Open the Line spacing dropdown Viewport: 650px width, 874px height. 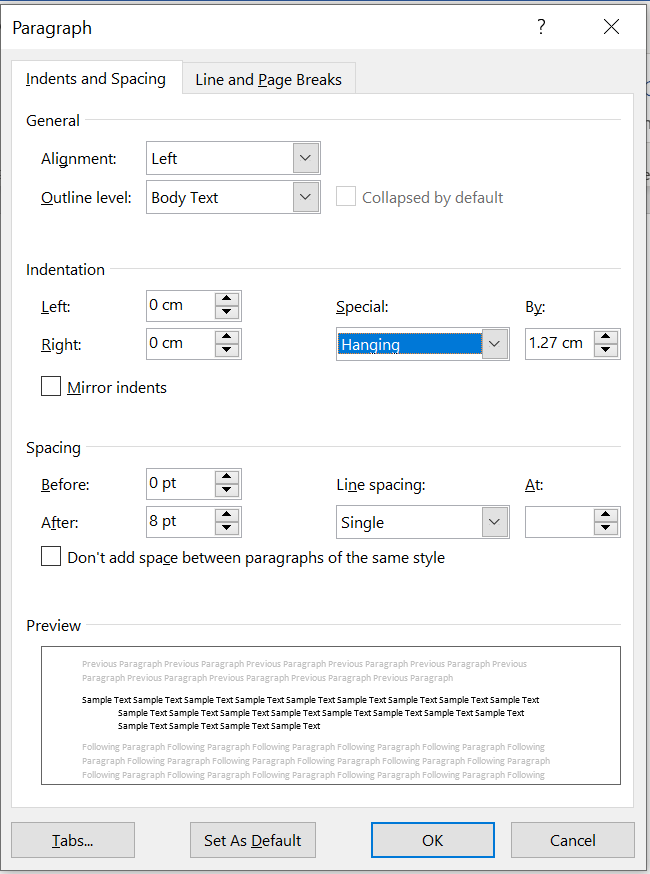pyautogui.click(x=495, y=521)
